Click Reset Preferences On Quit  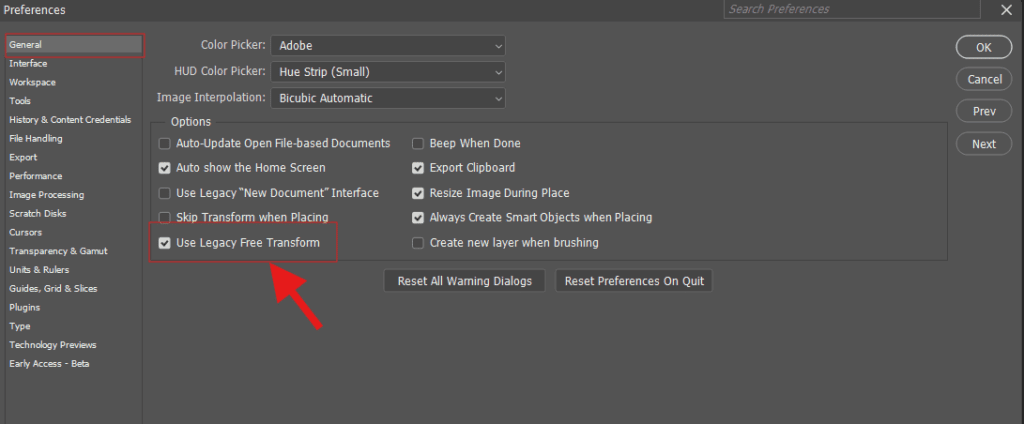634,281
